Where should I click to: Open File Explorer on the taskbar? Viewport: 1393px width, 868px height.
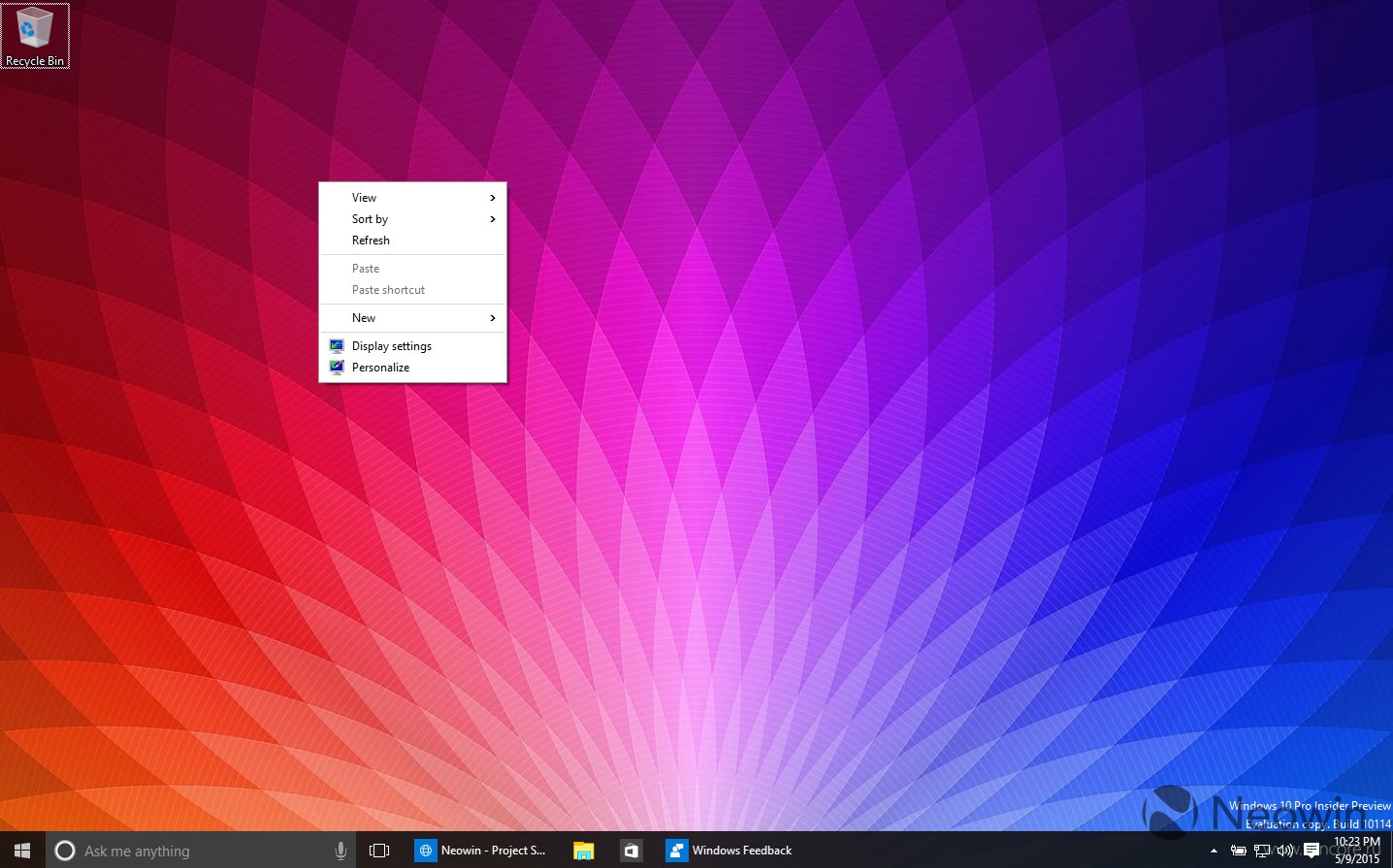coord(583,851)
